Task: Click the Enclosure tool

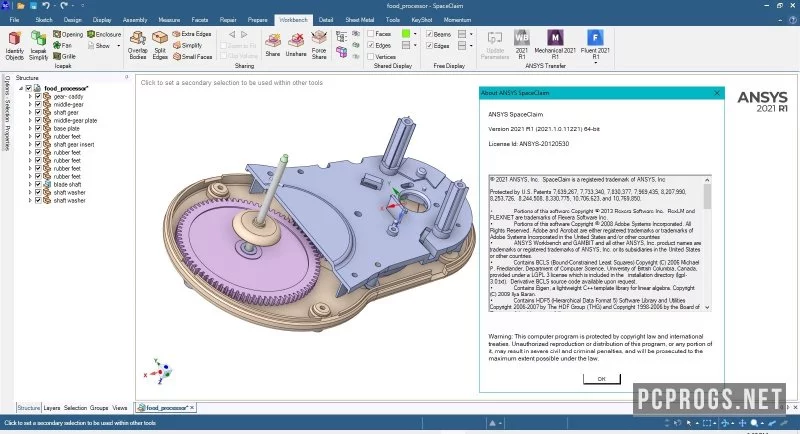Action: point(104,34)
